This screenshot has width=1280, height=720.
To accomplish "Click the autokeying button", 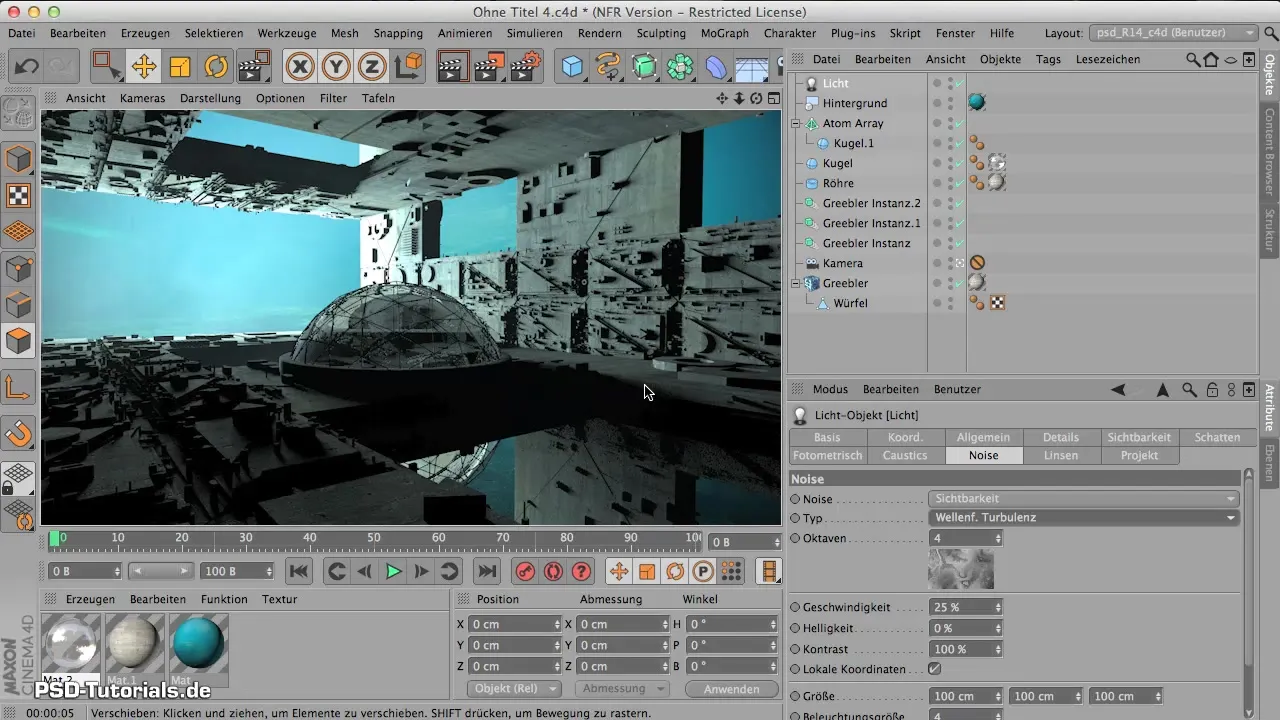I will tap(553, 571).
